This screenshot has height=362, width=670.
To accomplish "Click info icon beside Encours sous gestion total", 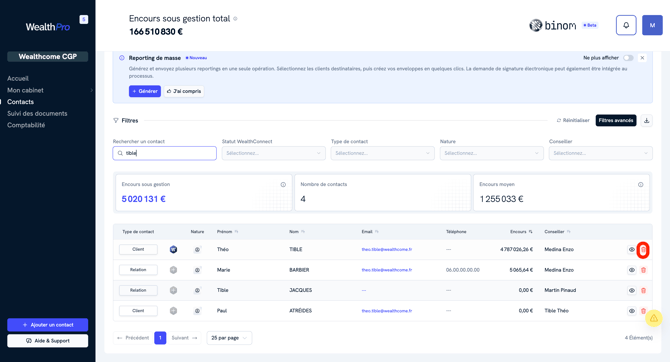I will (x=235, y=19).
